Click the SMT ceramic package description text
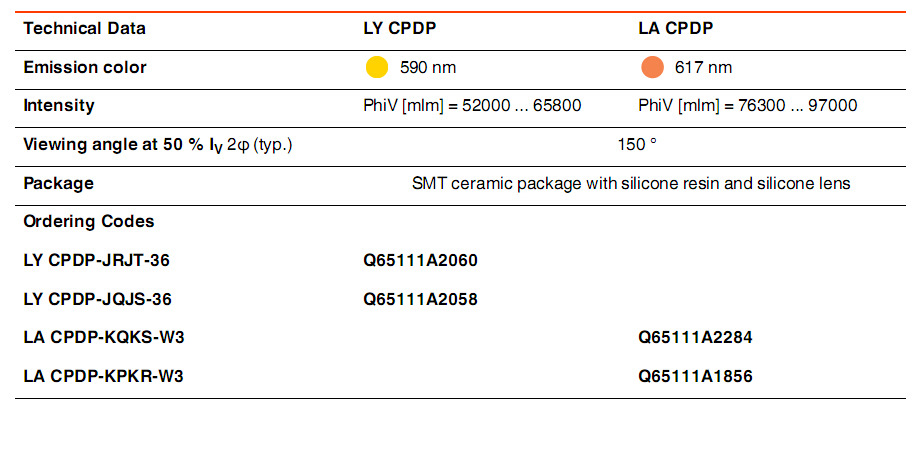The width and height of the screenshot is (920, 462). [631, 183]
